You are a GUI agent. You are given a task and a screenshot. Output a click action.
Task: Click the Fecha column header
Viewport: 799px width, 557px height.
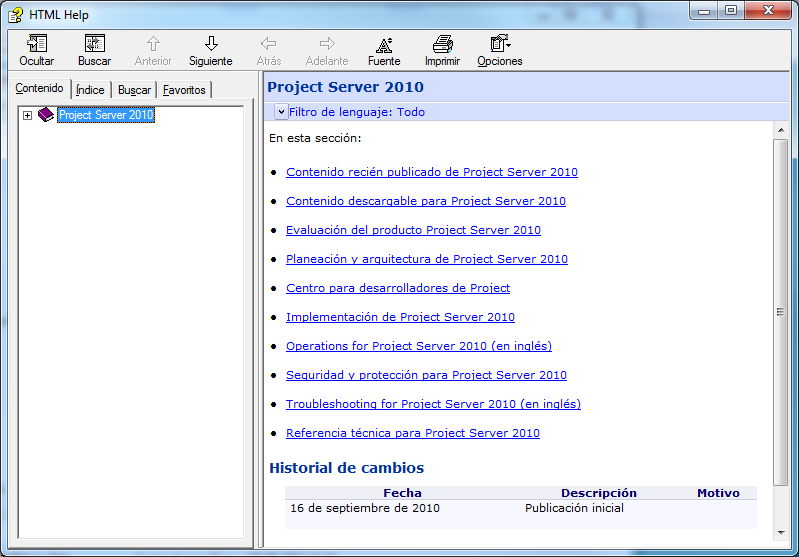click(x=402, y=493)
